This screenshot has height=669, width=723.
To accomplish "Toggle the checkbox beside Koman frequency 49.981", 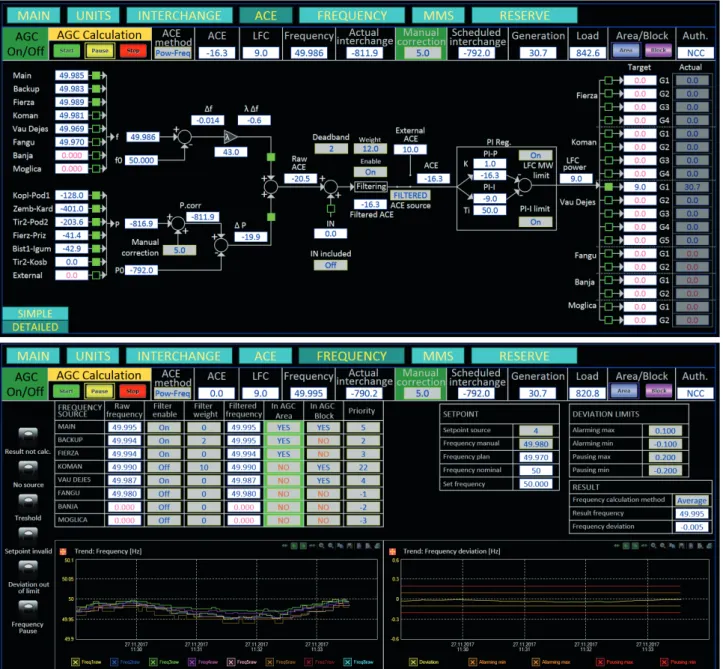I will (x=96, y=115).
